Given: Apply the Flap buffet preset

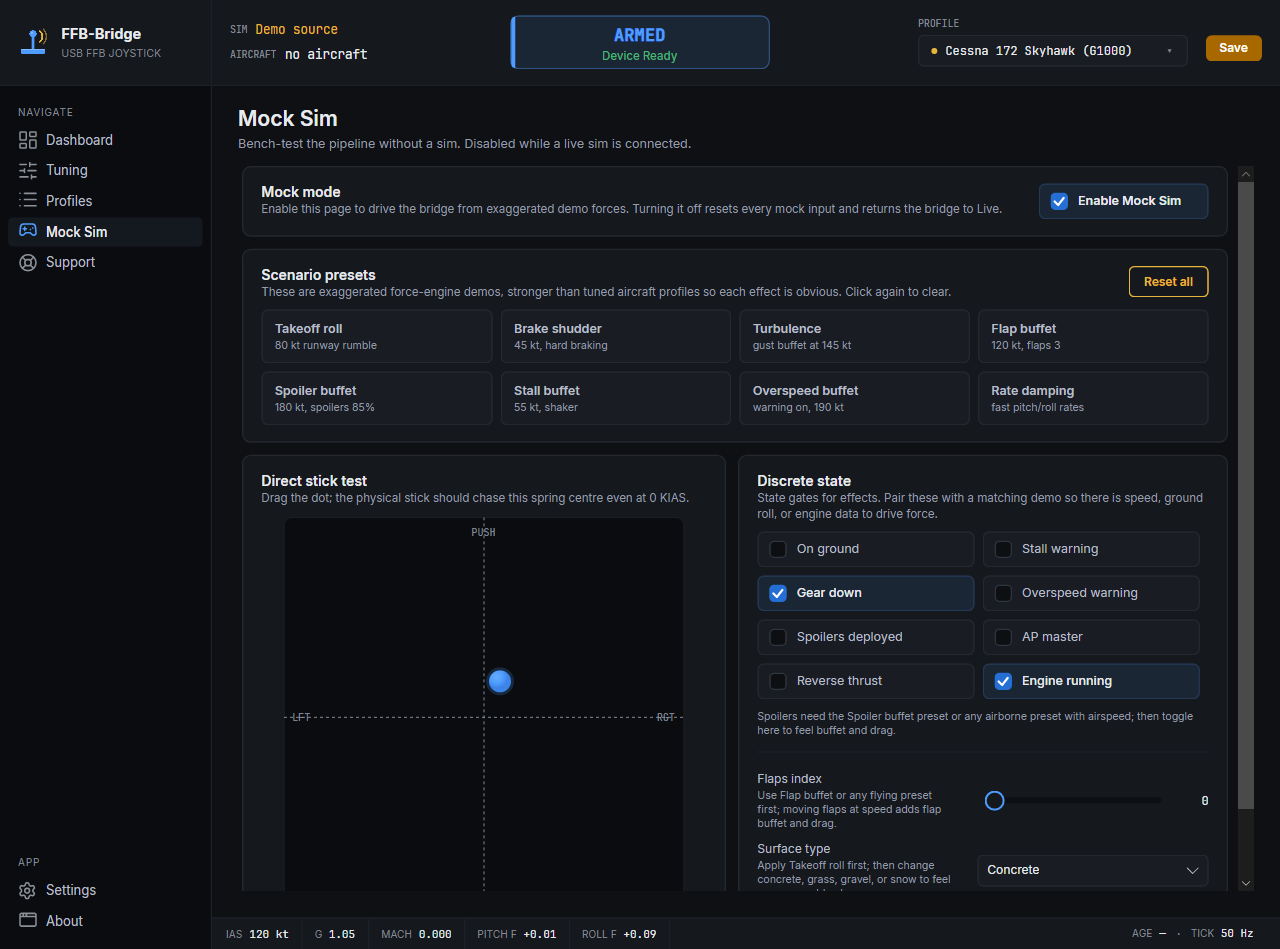Looking at the screenshot, I should 1093,336.
